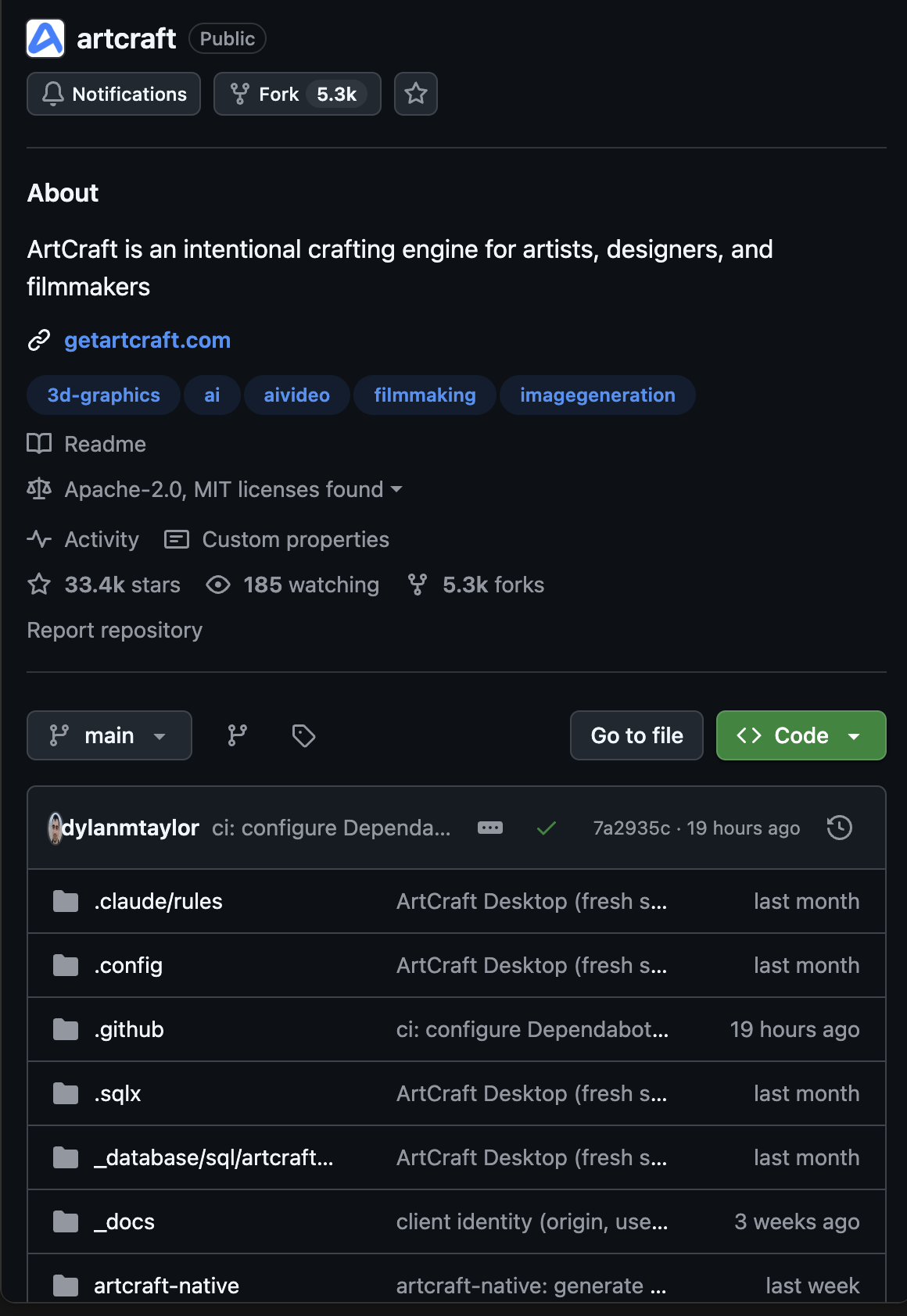Open the dylanmtaylor author link
This screenshot has width=907, height=1316.
point(131,828)
